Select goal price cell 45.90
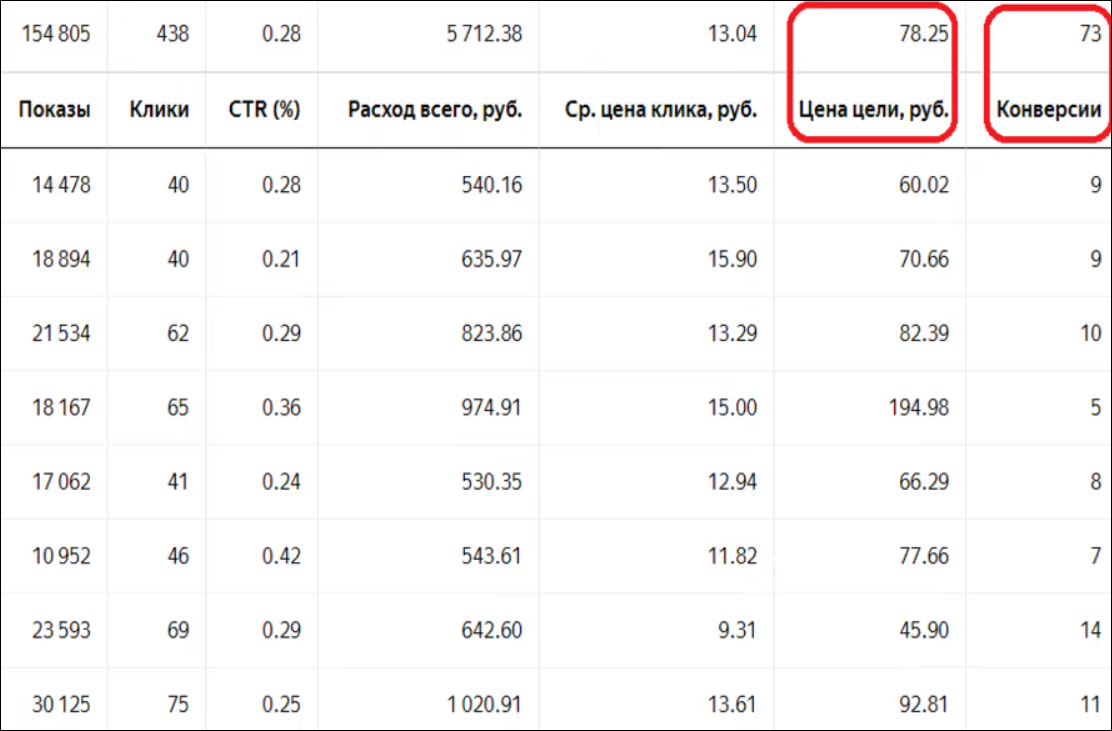1112x731 pixels. (x=923, y=630)
